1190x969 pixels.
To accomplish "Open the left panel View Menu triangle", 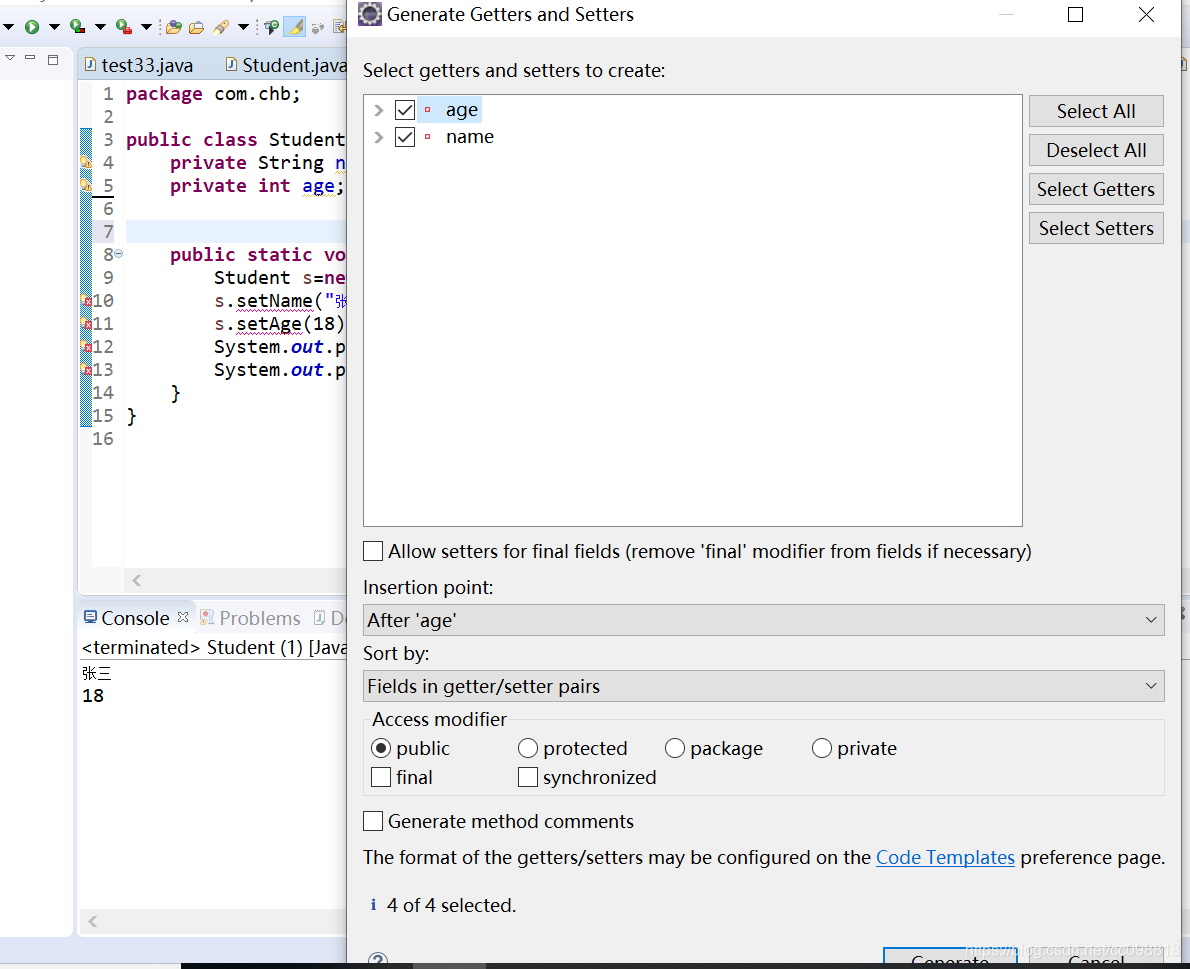I will coord(10,58).
